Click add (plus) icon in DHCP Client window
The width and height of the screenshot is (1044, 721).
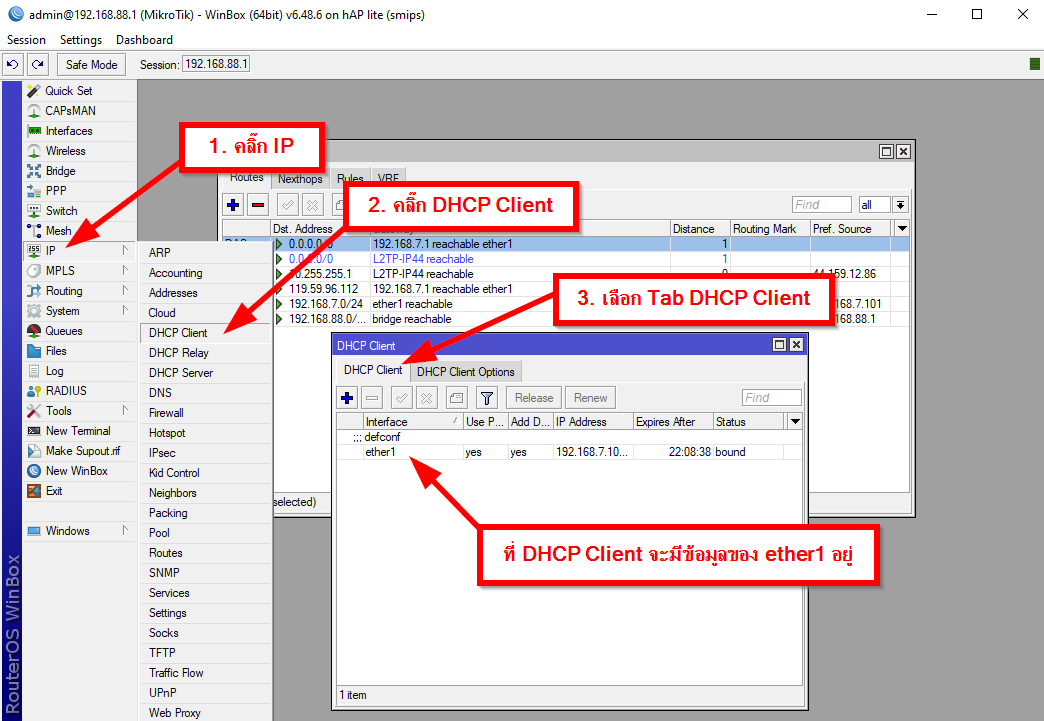[347, 398]
